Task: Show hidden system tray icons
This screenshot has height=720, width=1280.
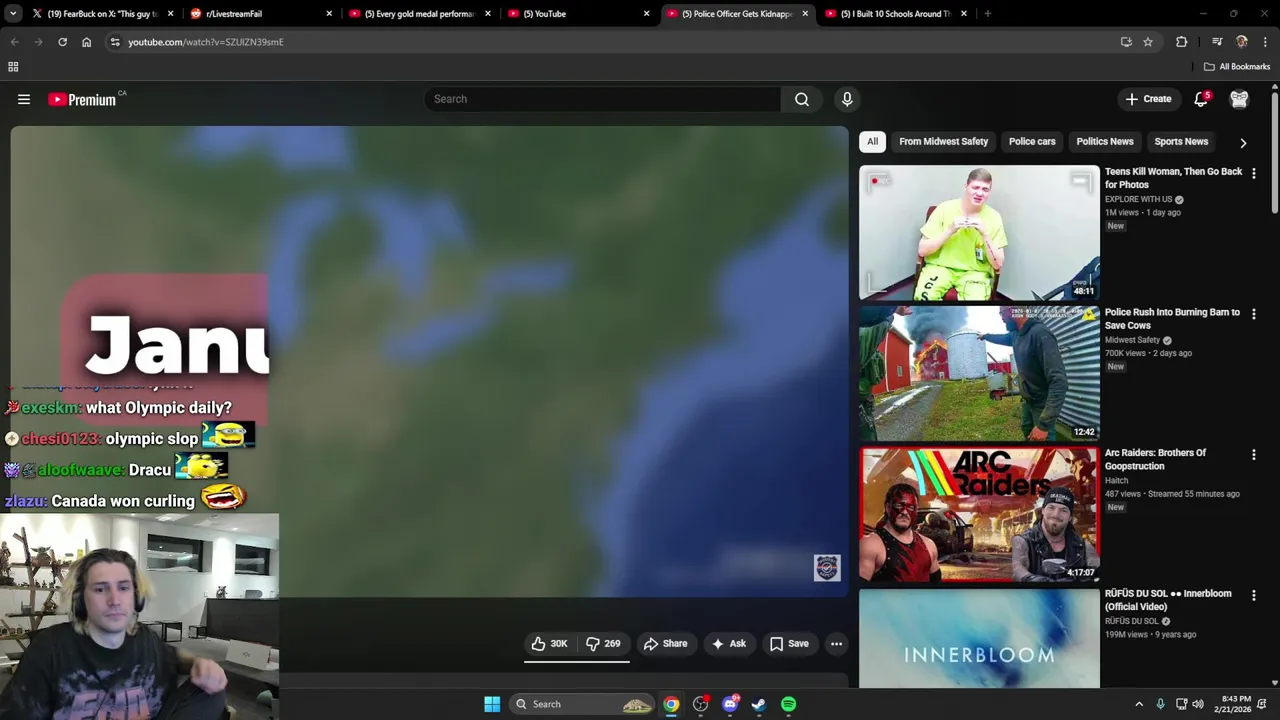Action: click(1138, 704)
